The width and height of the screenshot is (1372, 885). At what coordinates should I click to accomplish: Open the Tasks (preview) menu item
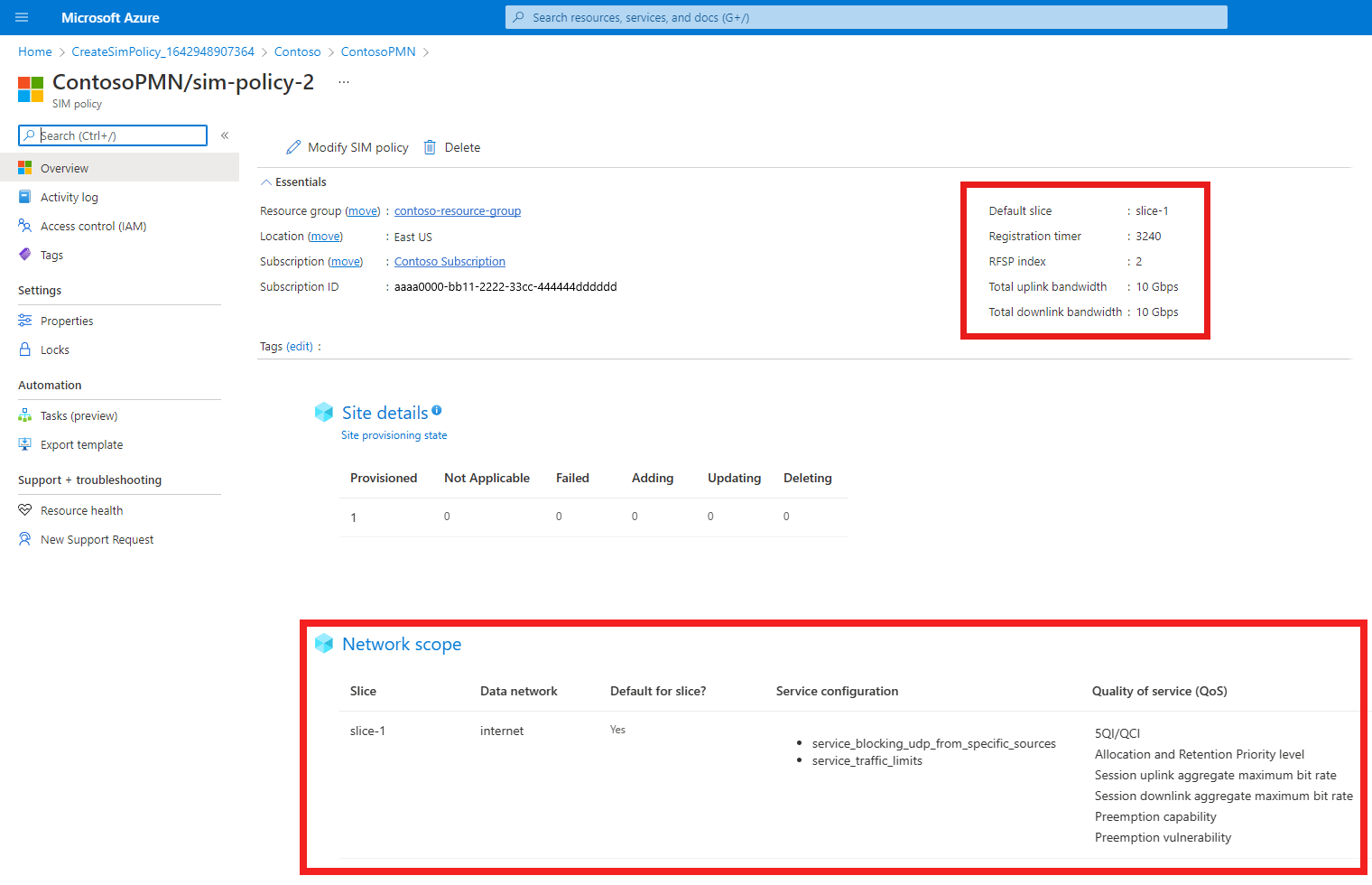pos(119,415)
